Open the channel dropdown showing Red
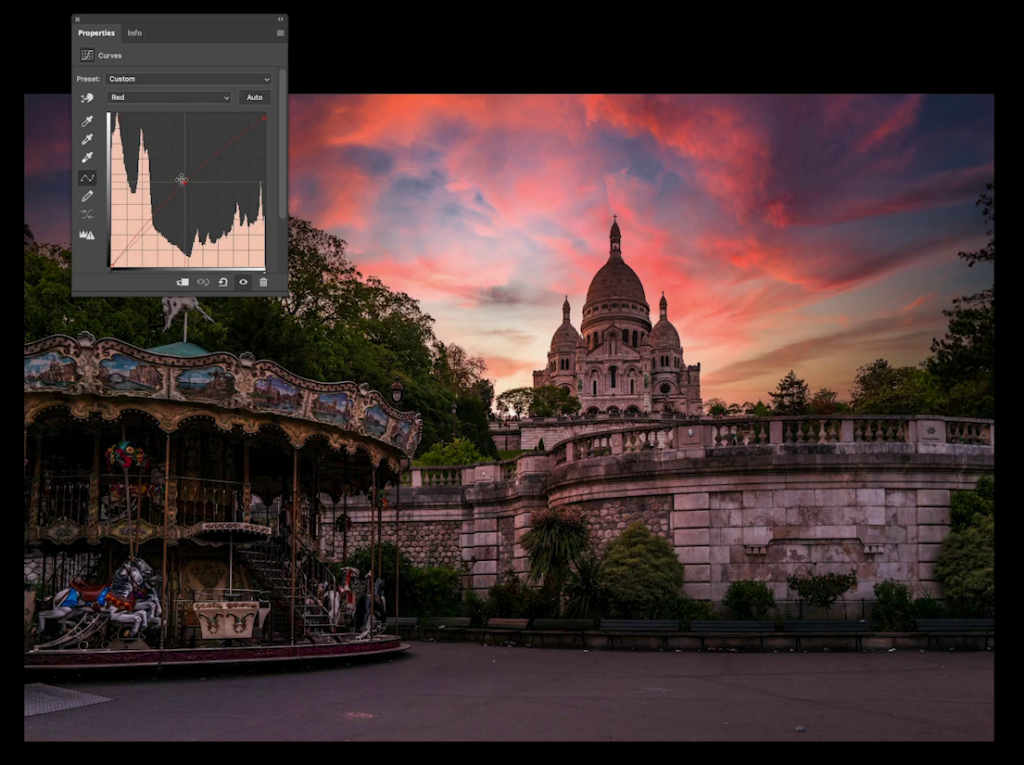 point(168,97)
